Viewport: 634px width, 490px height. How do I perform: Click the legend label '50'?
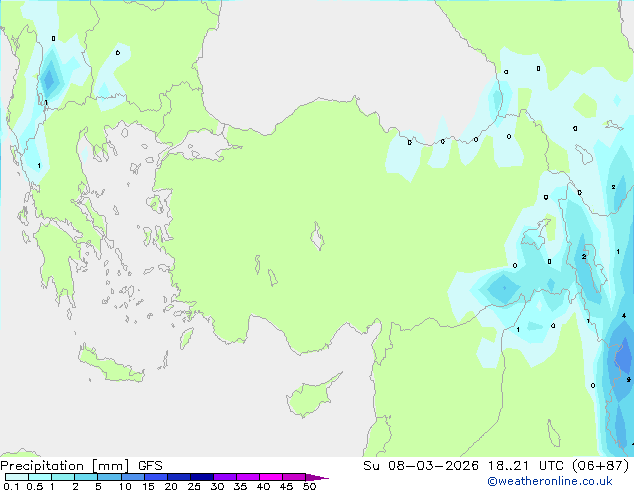click(309, 486)
